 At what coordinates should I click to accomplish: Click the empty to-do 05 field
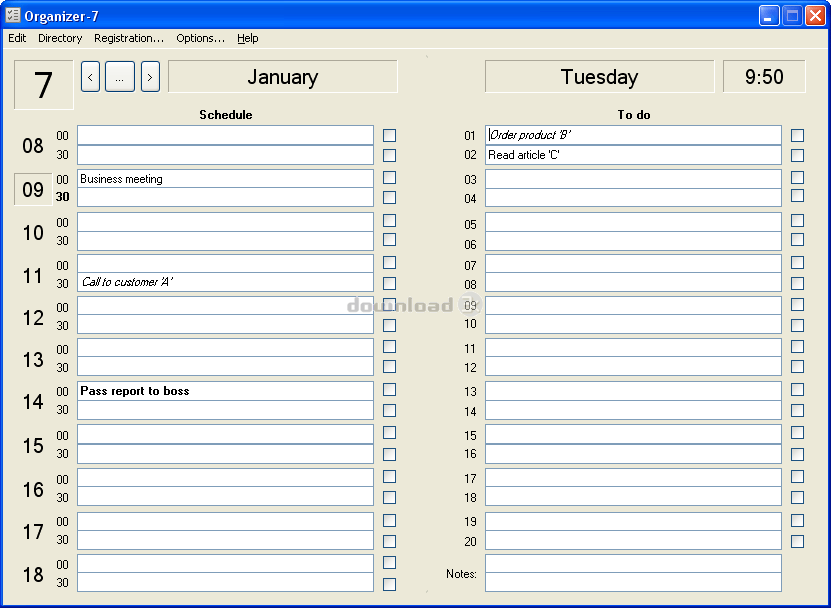click(633, 222)
